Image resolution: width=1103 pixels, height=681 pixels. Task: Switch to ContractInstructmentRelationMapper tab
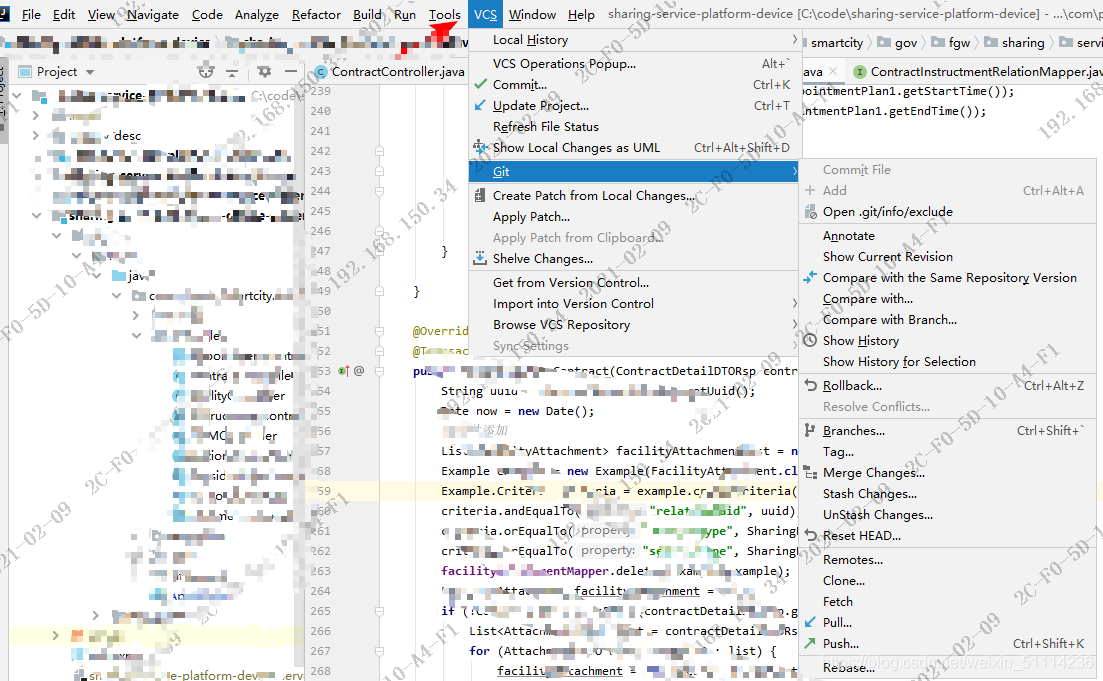click(978, 72)
